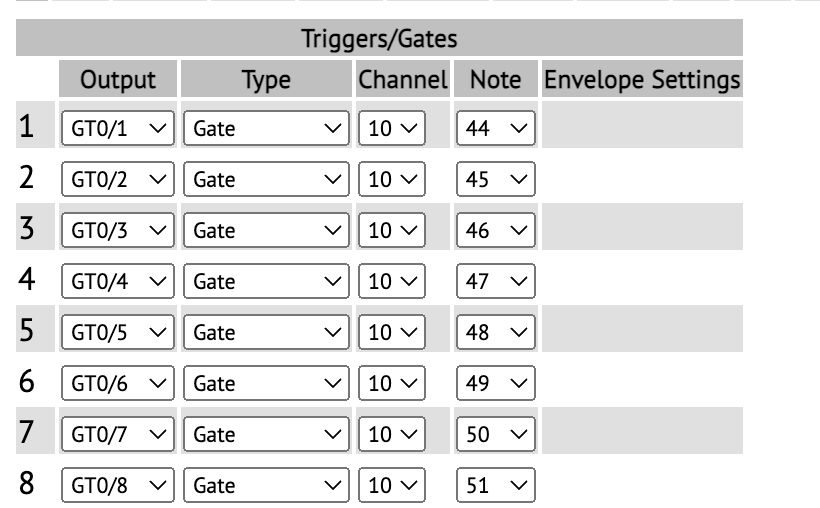
Task: Open row 8 Gate type dropdown
Action: tap(266, 486)
